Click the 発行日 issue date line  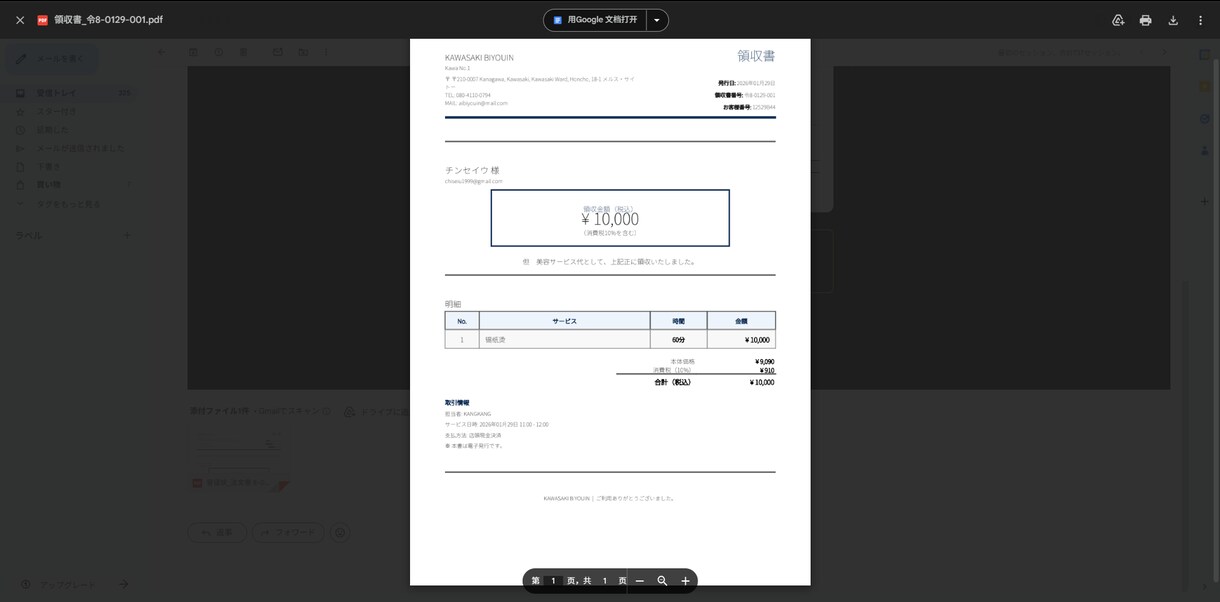pyautogui.click(x=746, y=83)
